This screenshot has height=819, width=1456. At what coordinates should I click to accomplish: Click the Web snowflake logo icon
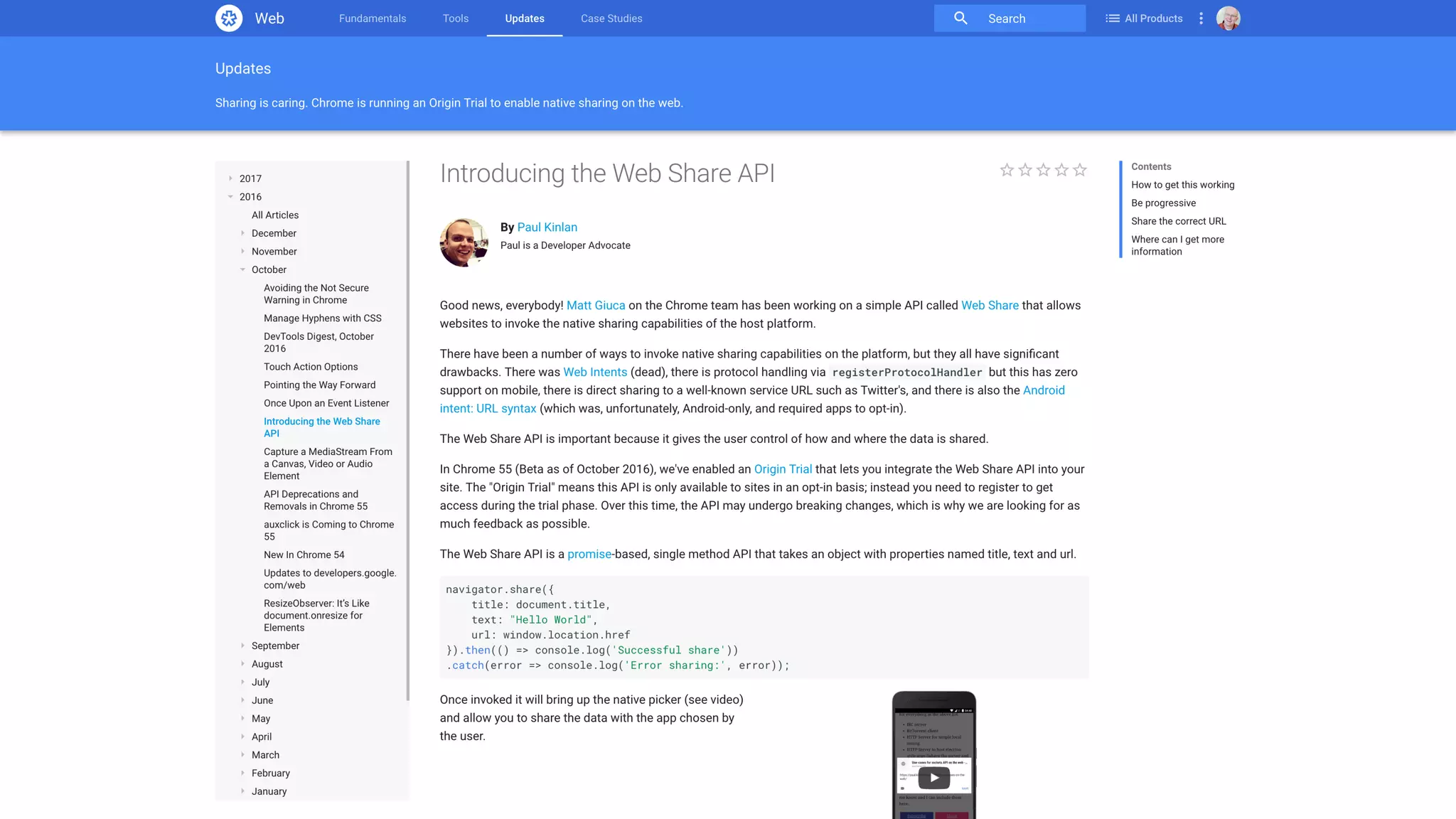pos(229,18)
